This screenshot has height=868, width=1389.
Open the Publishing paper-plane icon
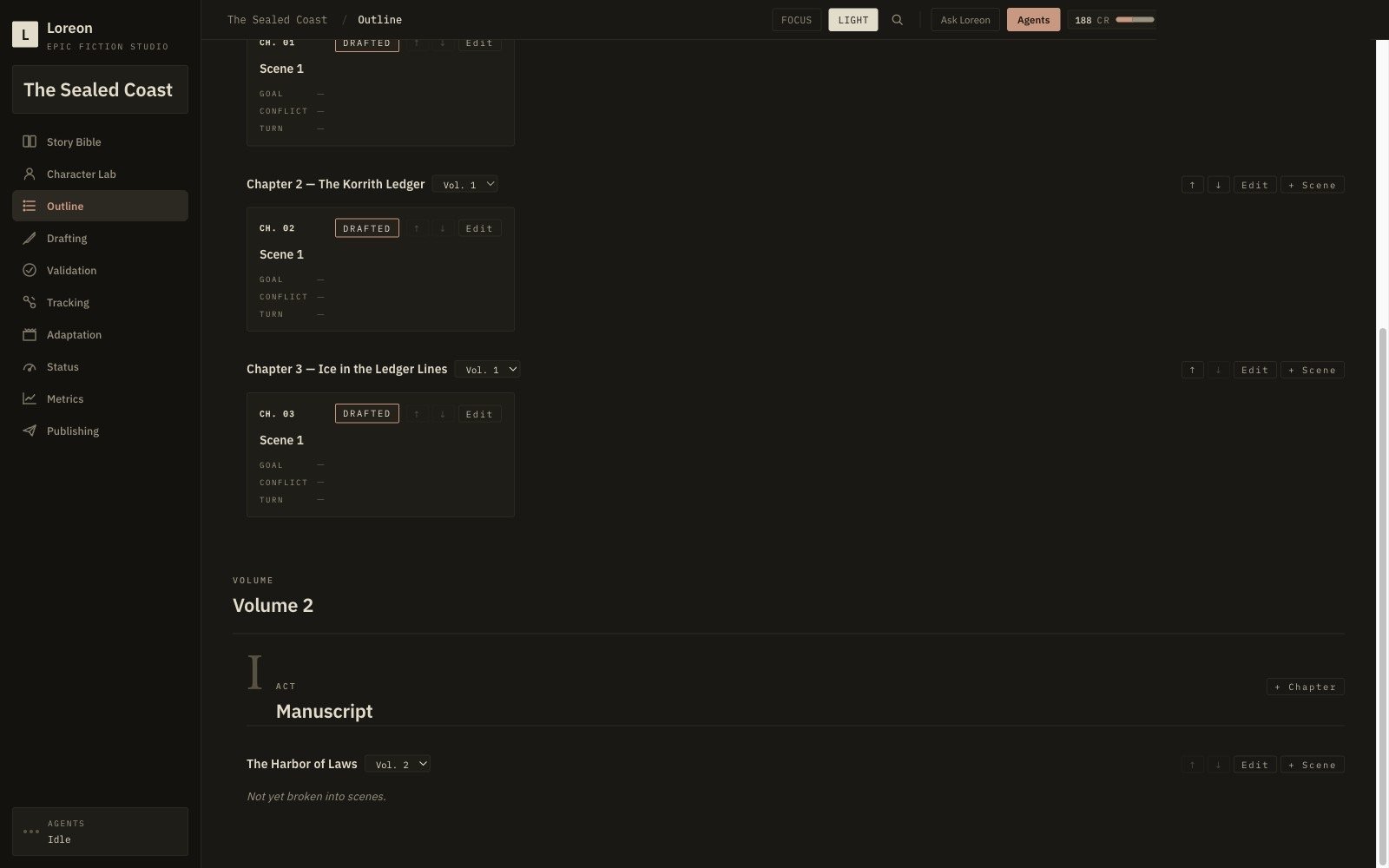point(30,431)
